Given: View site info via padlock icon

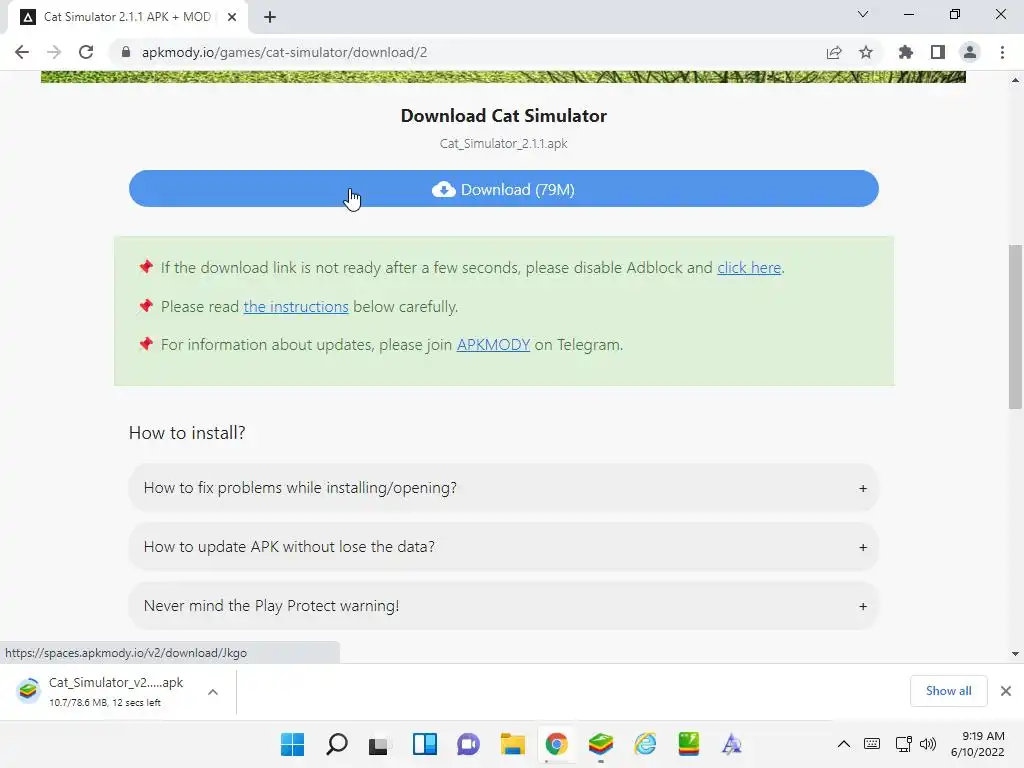Looking at the screenshot, I should tap(126, 52).
